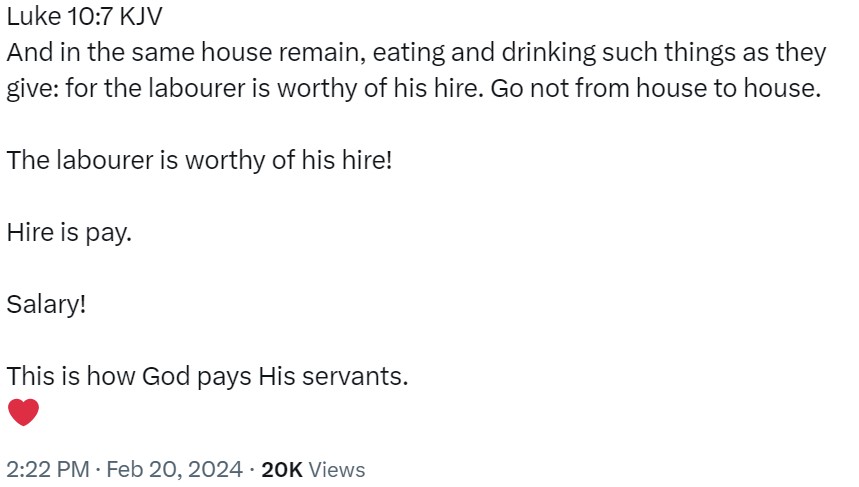Click the Feb 20, 2024 date
This screenshot has height=487, width=859.
pyautogui.click(x=174, y=469)
